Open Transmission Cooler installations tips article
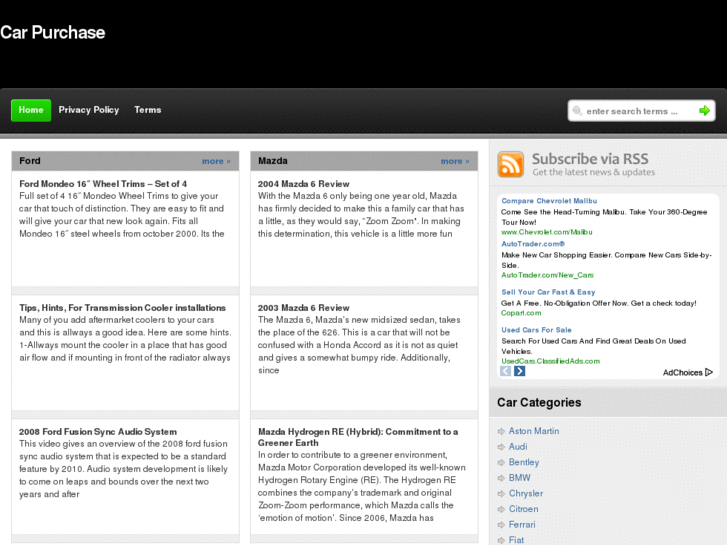 click(x=122, y=308)
